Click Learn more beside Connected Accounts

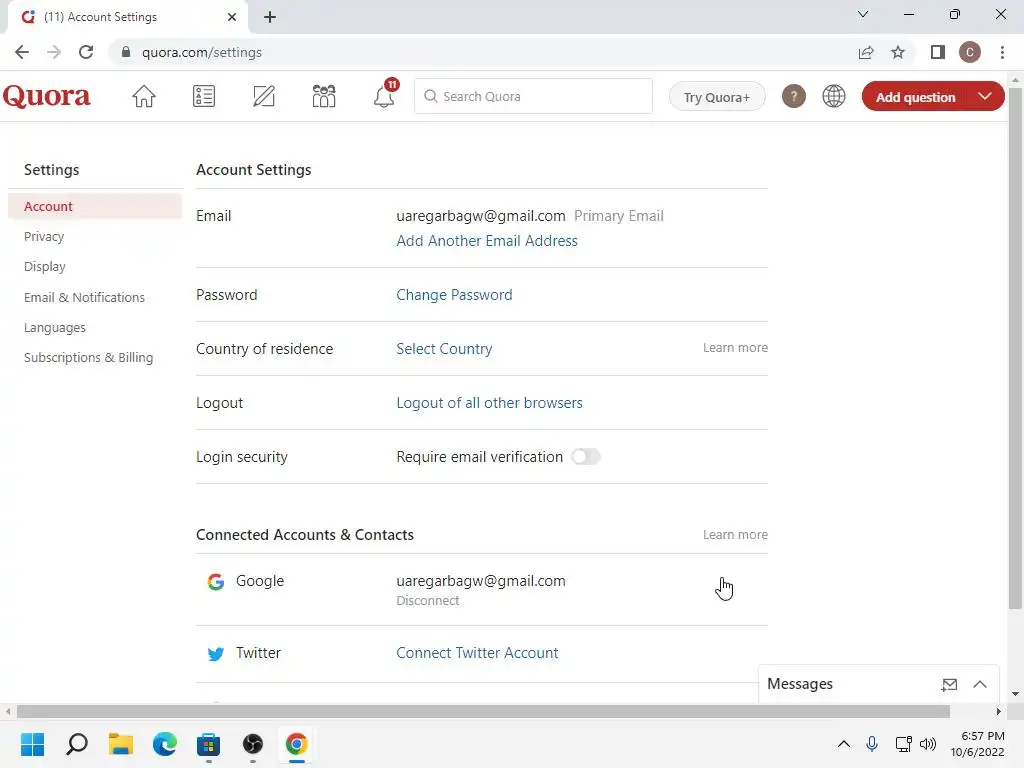(x=735, y=535)
